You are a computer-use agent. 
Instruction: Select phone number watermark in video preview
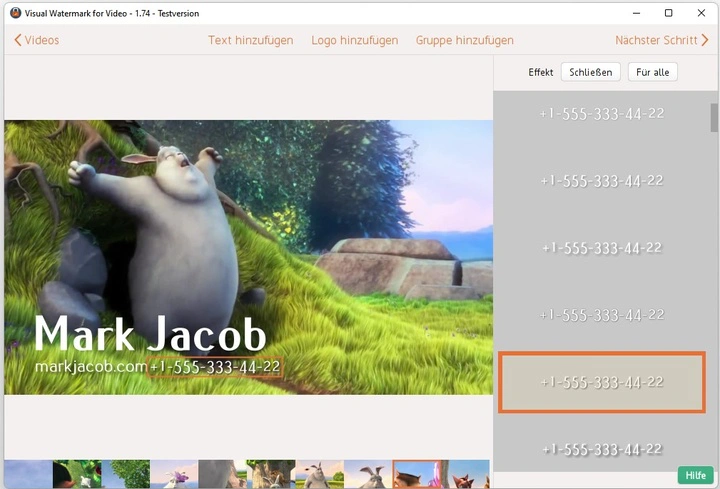(x=215, y=367)
